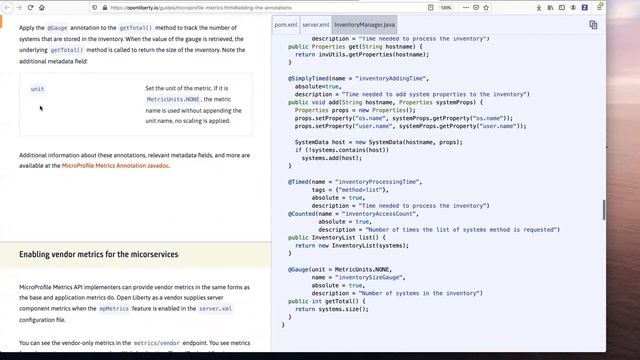
Task: Switch to the server.xml tab
Action: [x=316, y=25]
